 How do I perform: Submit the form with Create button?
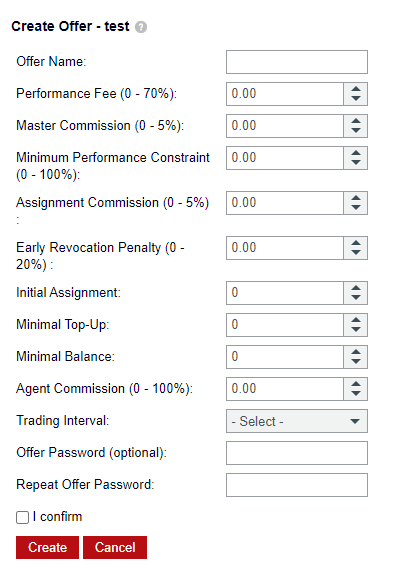point(47,547)
